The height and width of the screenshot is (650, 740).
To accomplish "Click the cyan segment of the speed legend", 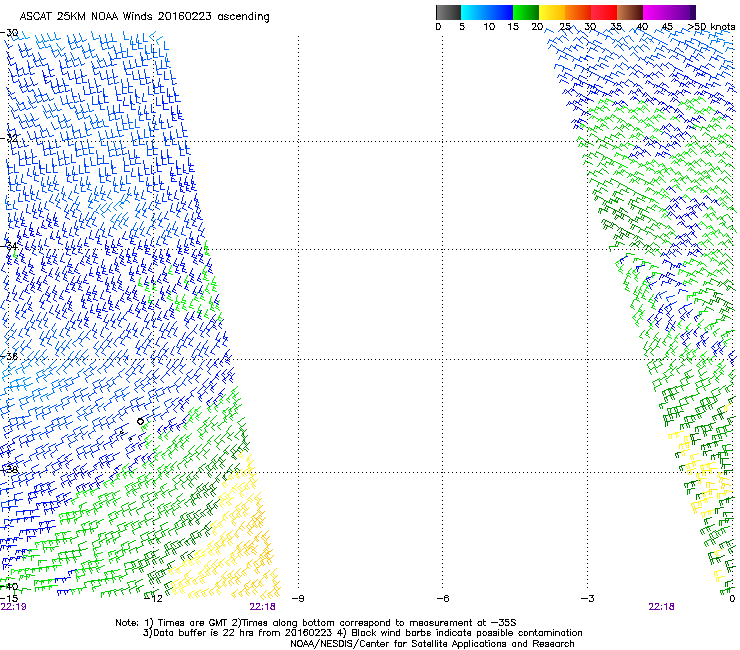I will [x=472, y=12].
